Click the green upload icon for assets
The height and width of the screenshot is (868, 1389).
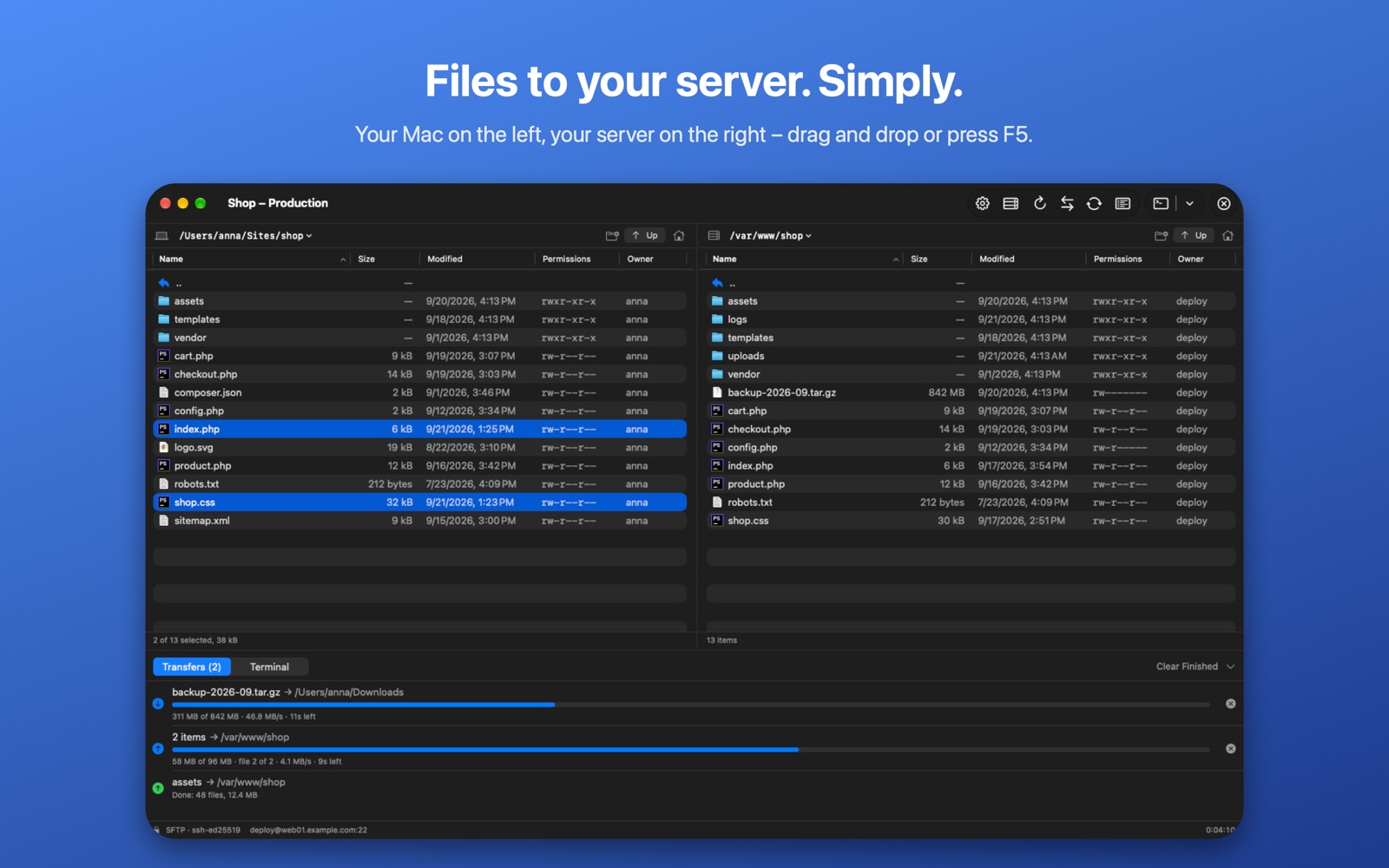click(158, 788)
